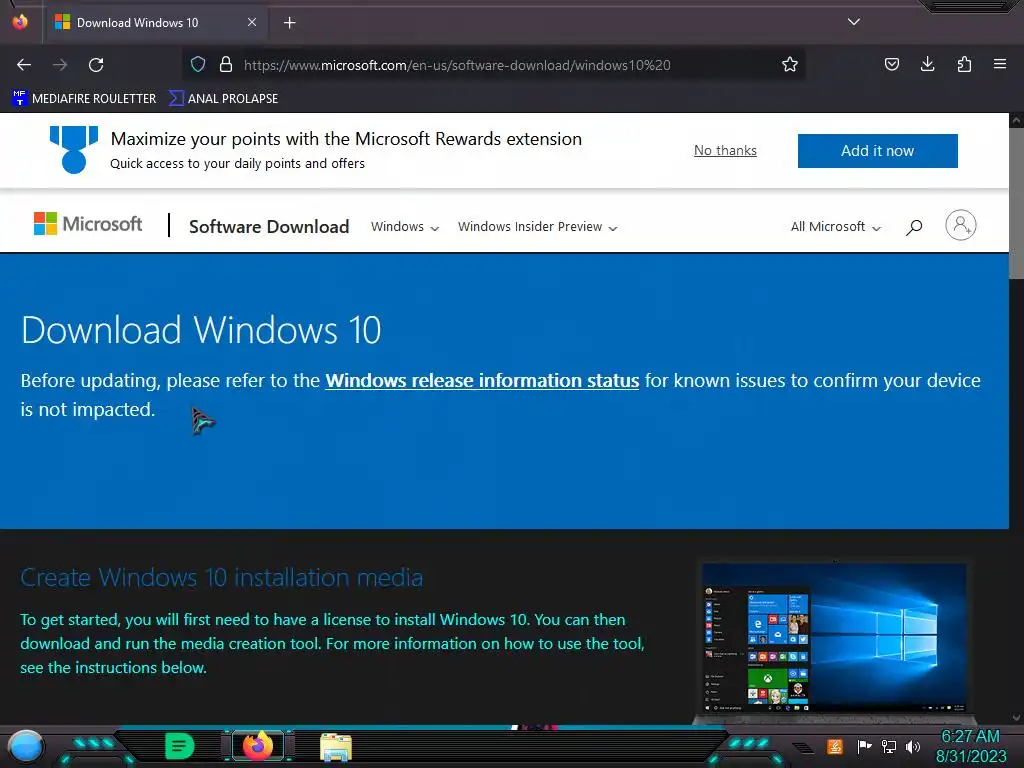Expand the Windows Insider Preview menu
Image resolution: width=1024 pixels, height=768 pixels.
click(537, 227)
